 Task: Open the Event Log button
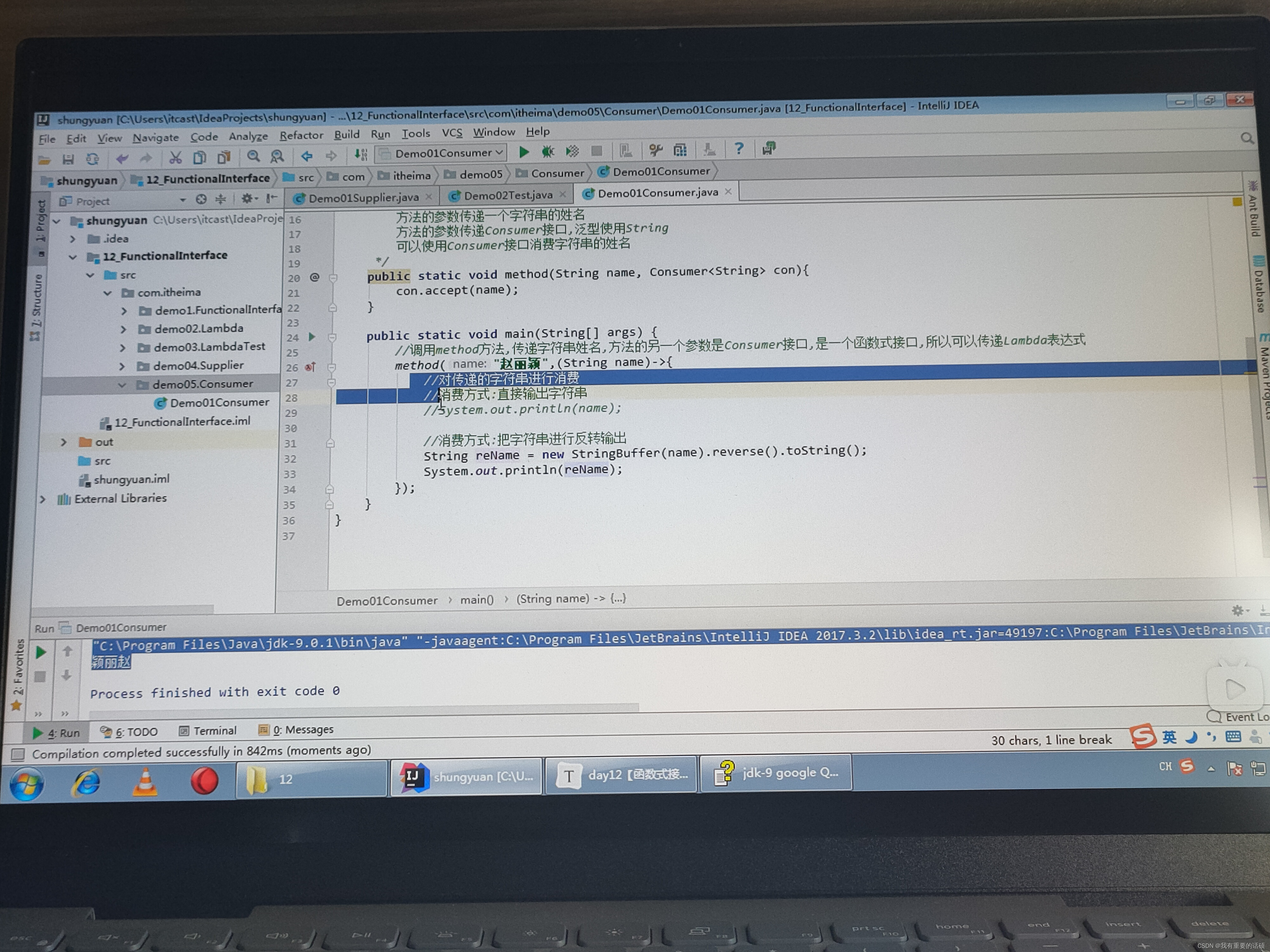click(1238, 717)
